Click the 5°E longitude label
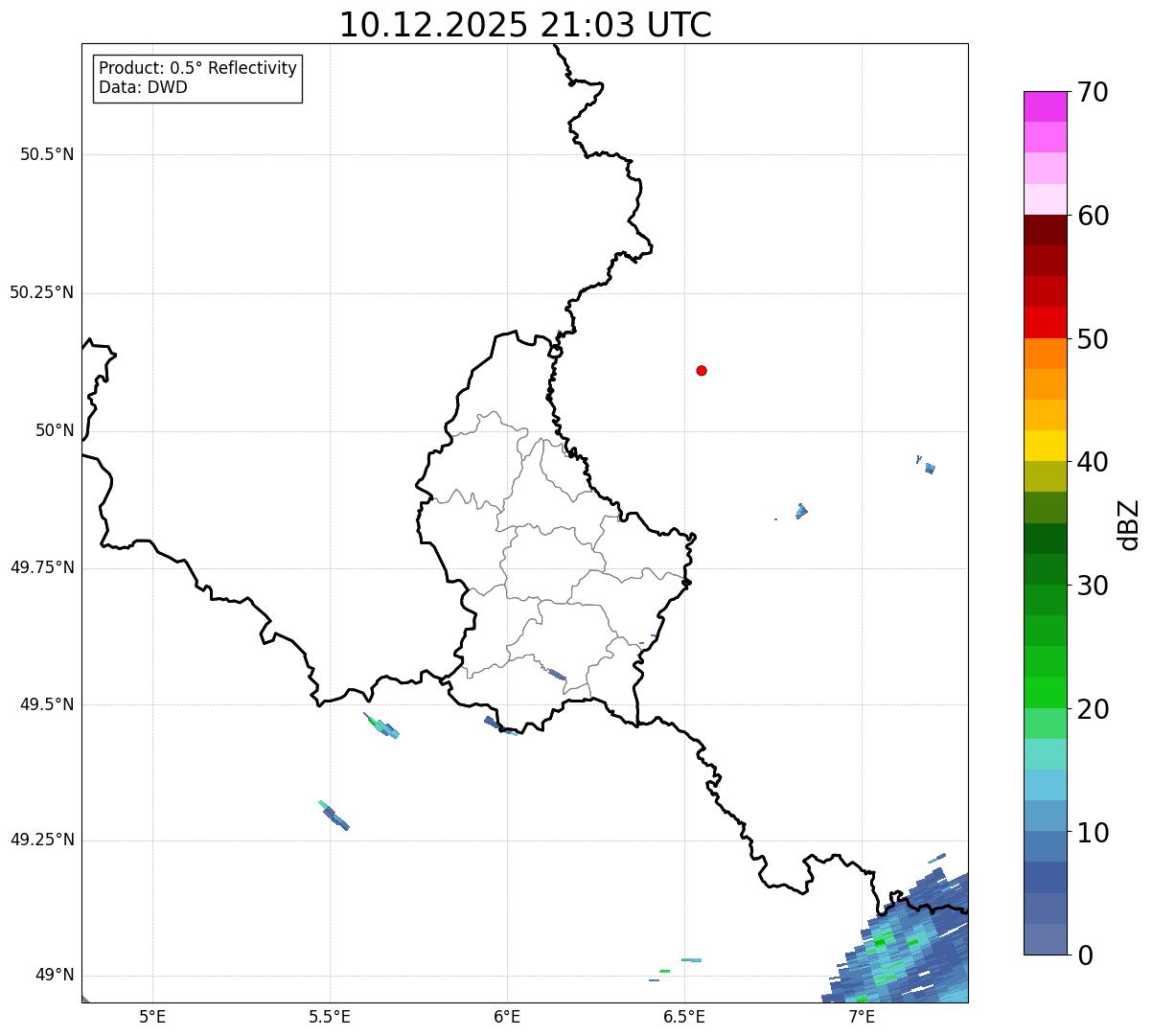1152x1036 pixels. pyautogui.click(x=152, y=1016)
